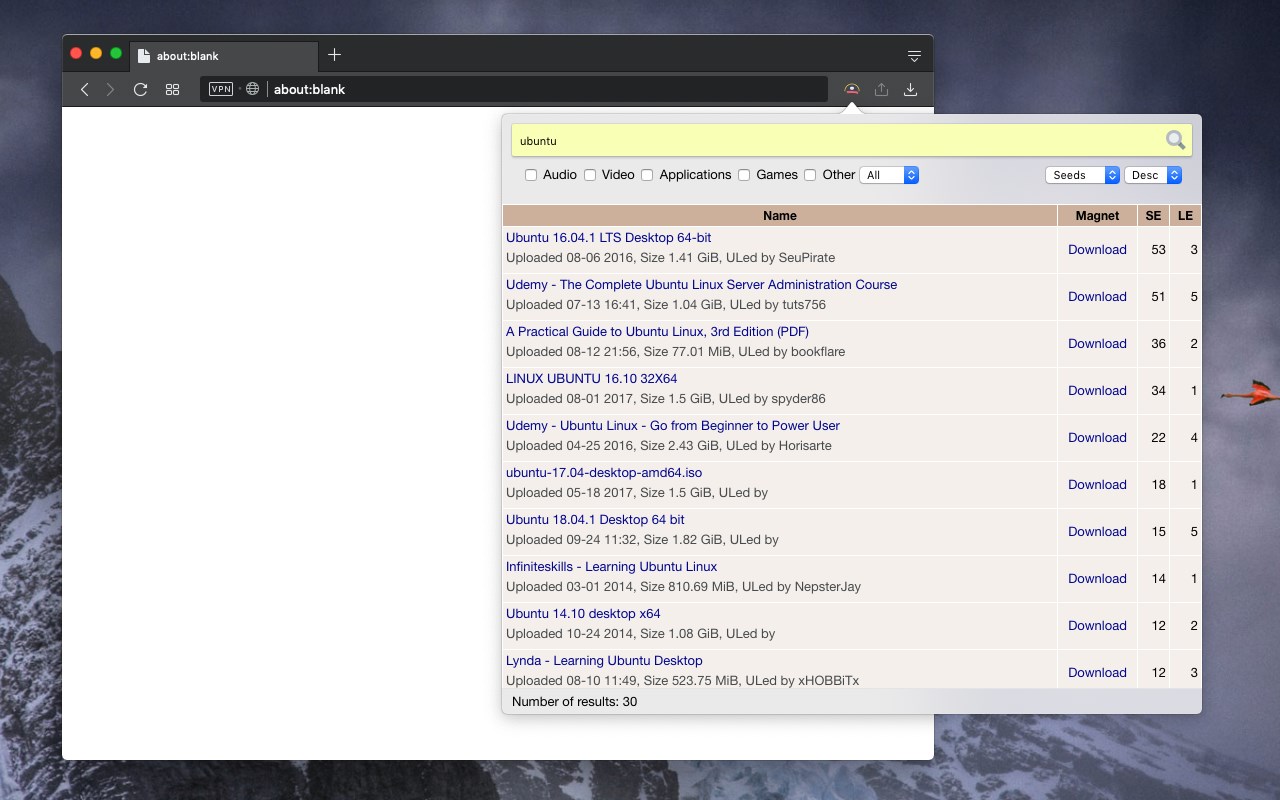The height and width of the screenshot is (800, 1280).
Task: Open the downloads icon in the toolbar
Action: [x=910, y=89]
